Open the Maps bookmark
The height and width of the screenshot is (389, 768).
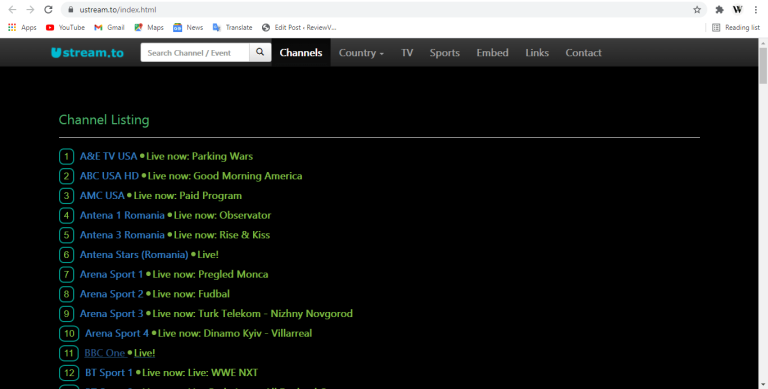(x=149, y=27)
